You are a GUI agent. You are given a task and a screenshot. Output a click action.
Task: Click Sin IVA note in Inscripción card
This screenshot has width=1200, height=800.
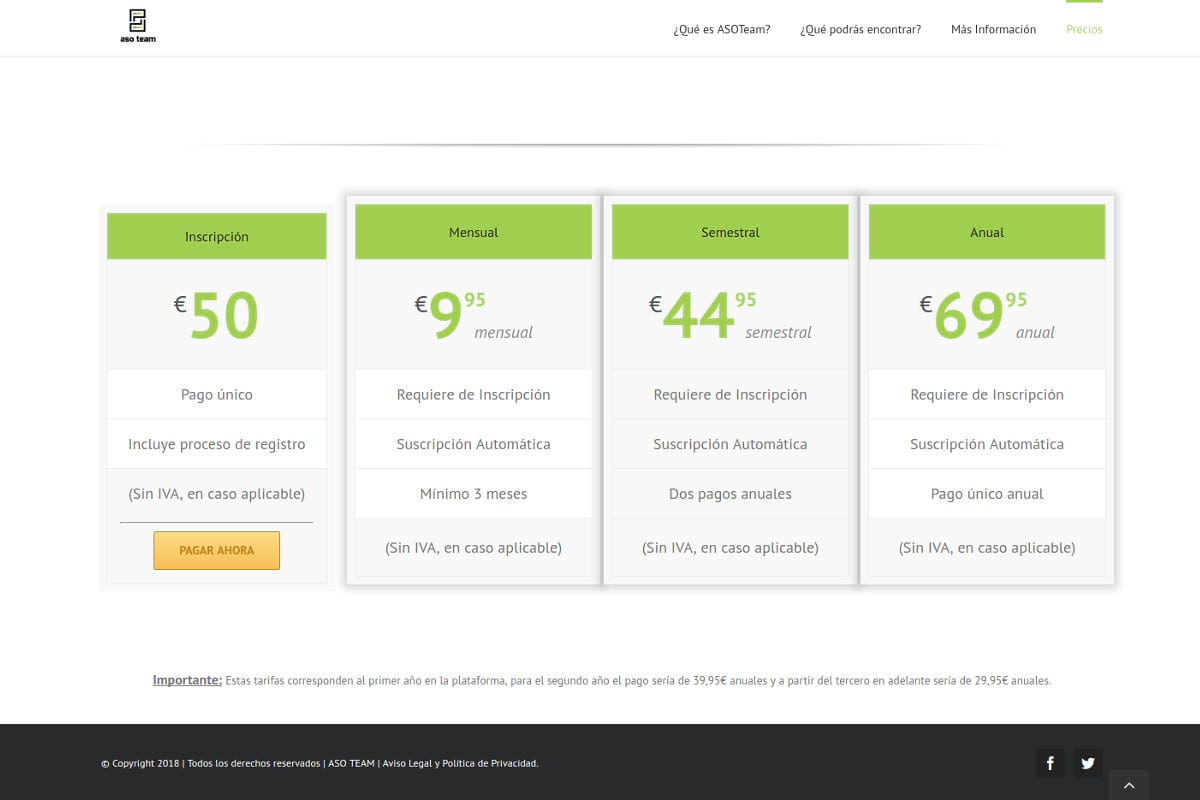[217, 494]
